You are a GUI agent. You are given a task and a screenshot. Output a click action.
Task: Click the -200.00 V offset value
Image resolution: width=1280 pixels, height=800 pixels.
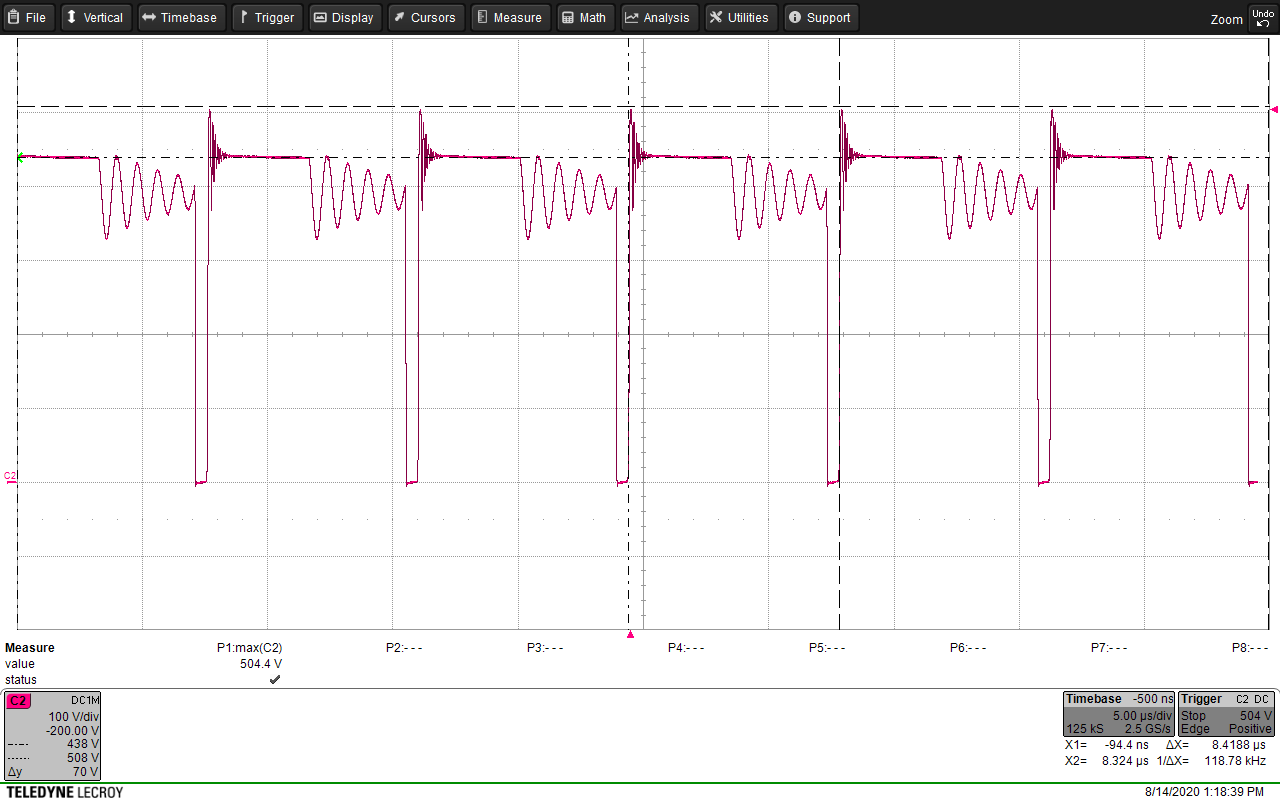pos(72,731)
